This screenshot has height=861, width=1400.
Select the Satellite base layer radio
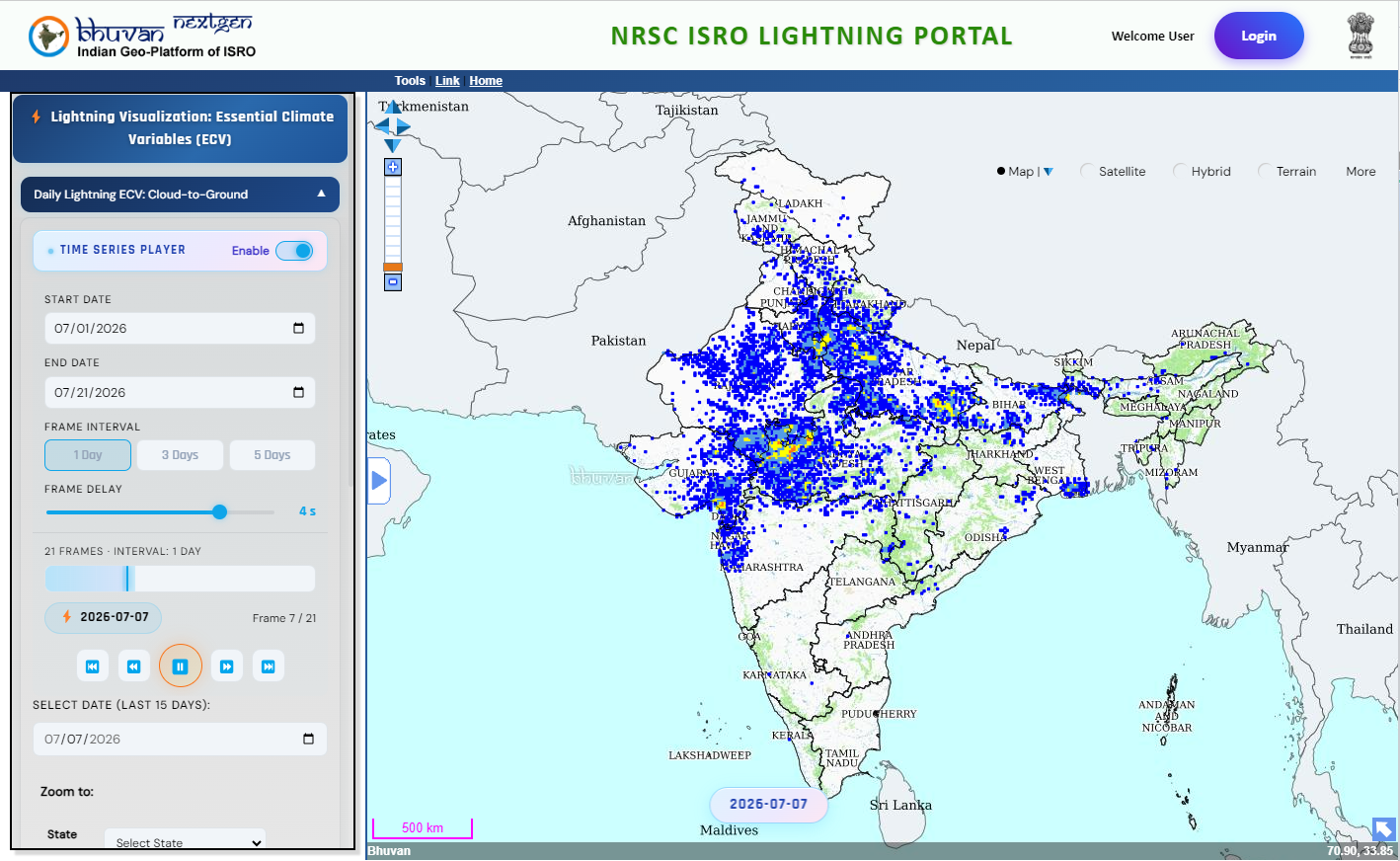[1087, 171]
